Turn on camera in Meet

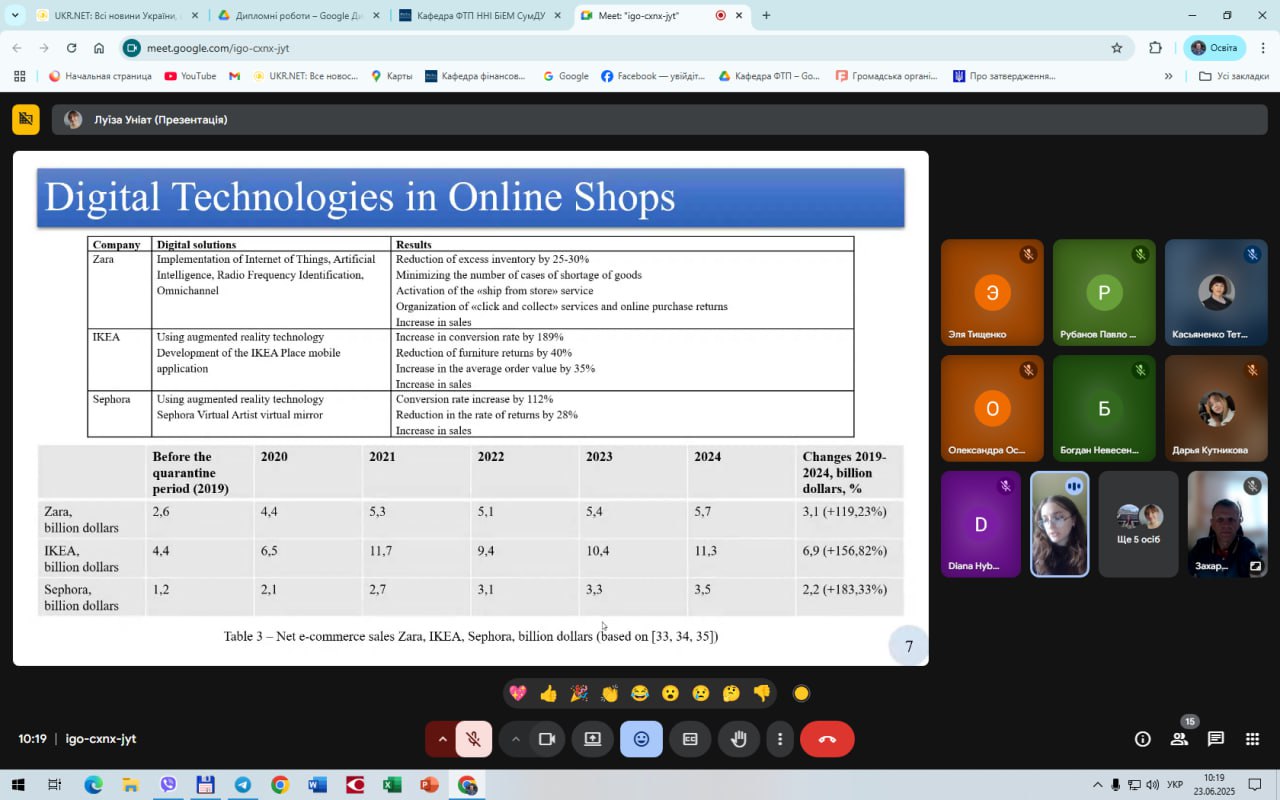pos(547,739)
